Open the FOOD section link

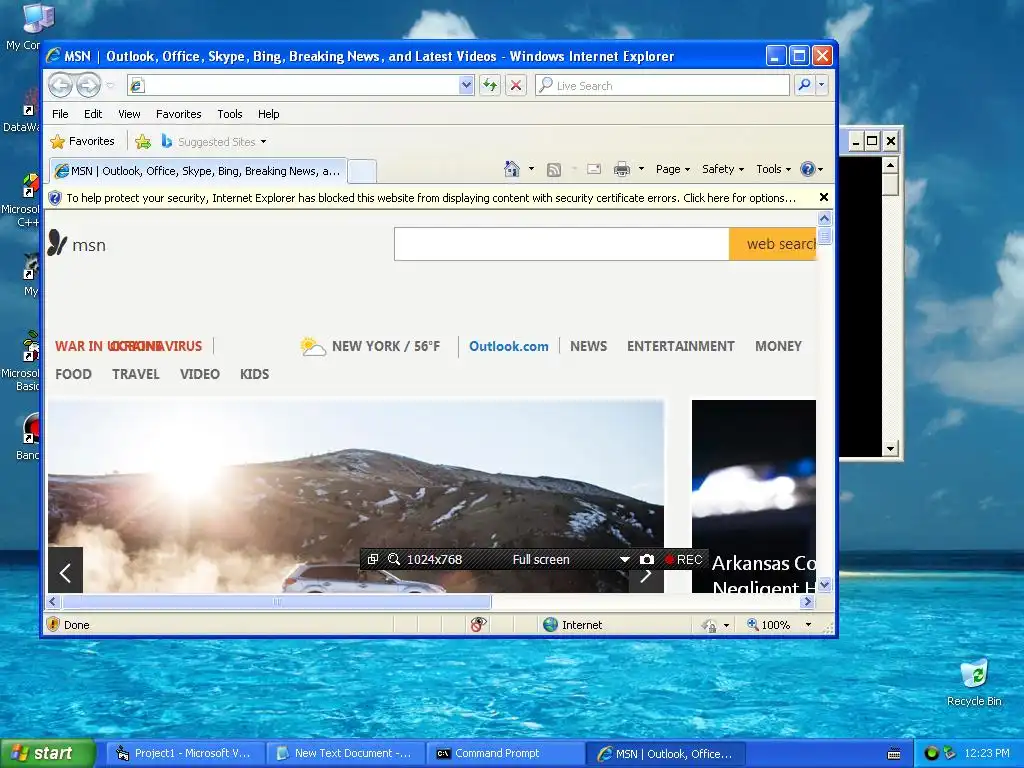coord(73,374)
